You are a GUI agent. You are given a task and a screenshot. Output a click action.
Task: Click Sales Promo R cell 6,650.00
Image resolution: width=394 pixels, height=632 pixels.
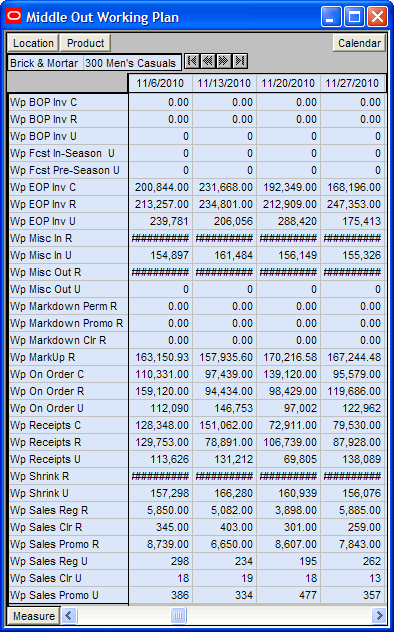224,544
